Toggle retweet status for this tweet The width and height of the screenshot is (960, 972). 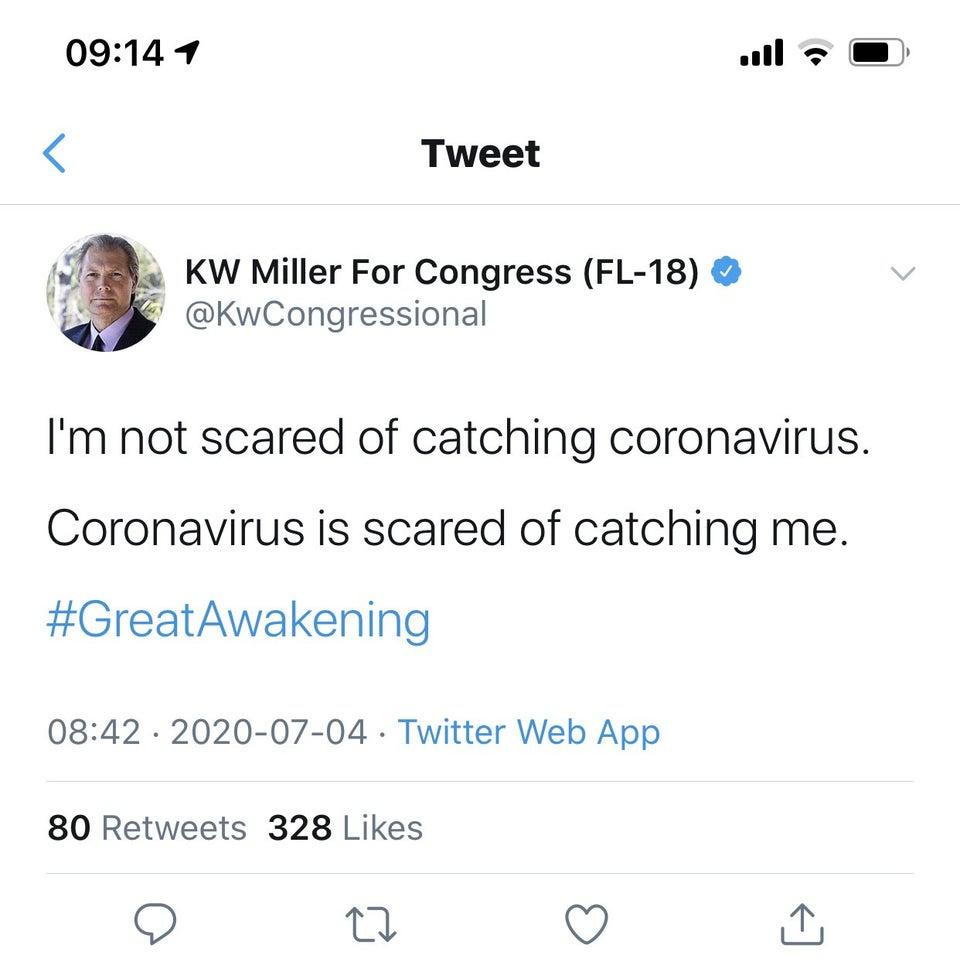click(x=370, y=925)
